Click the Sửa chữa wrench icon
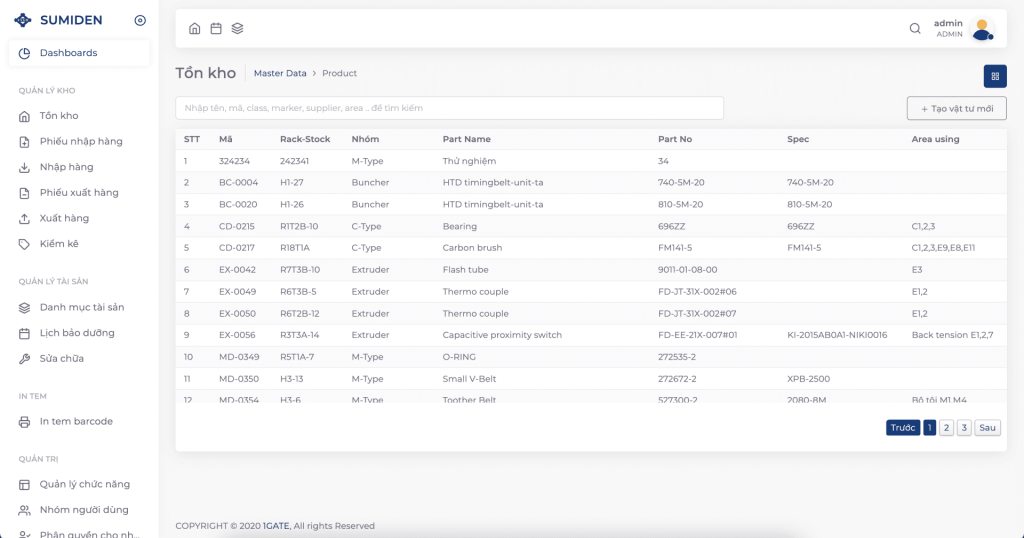1024x538 pixels. (24, 359)
